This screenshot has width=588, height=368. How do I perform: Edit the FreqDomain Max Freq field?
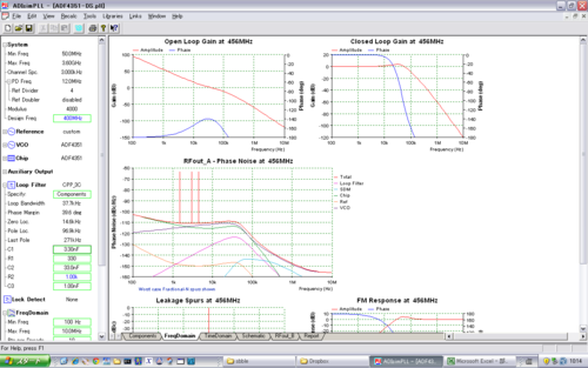click(x=72, y=331)
